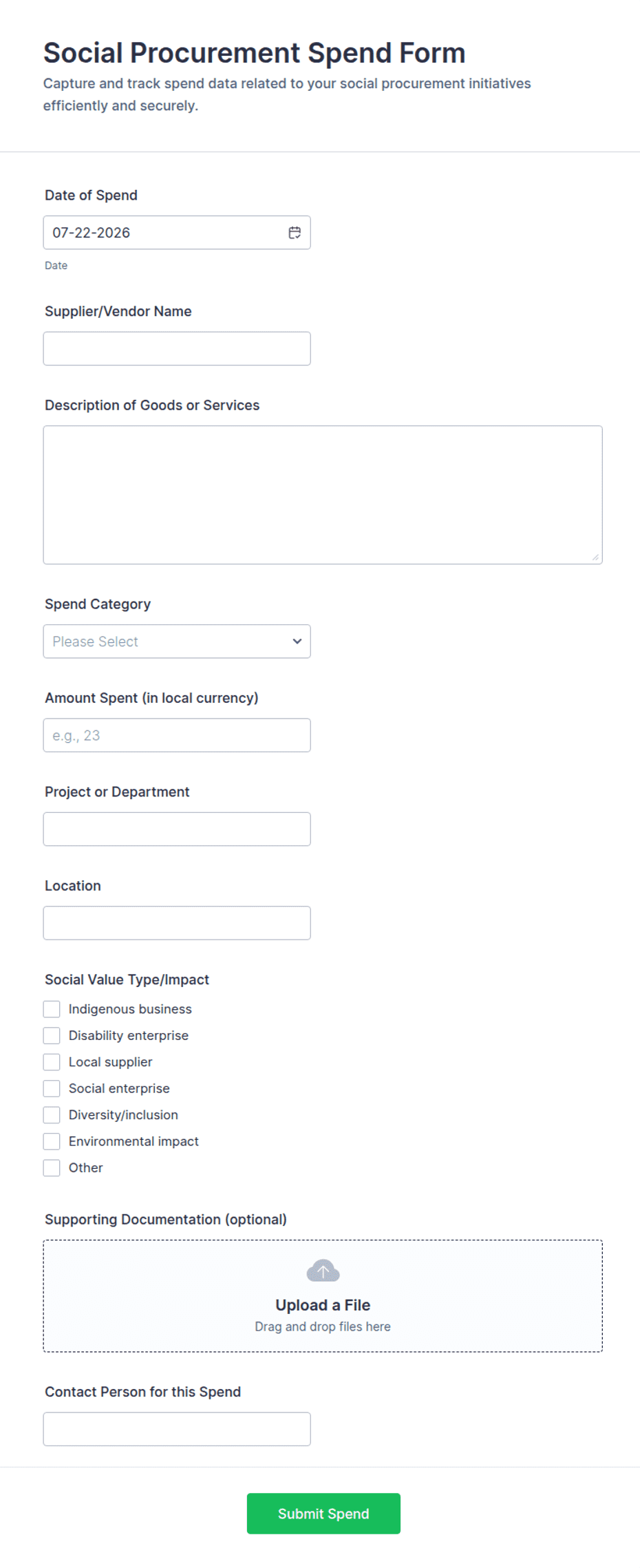Click the Description of Goods textarea

323,495
